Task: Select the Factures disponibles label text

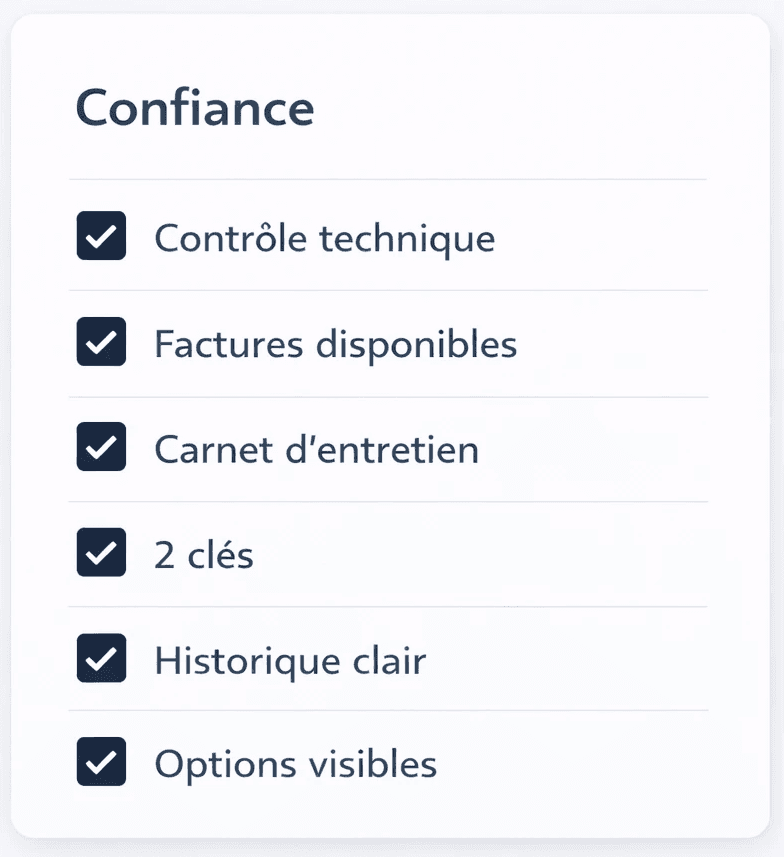Action: pyautogui.click(x=336, y=345)
